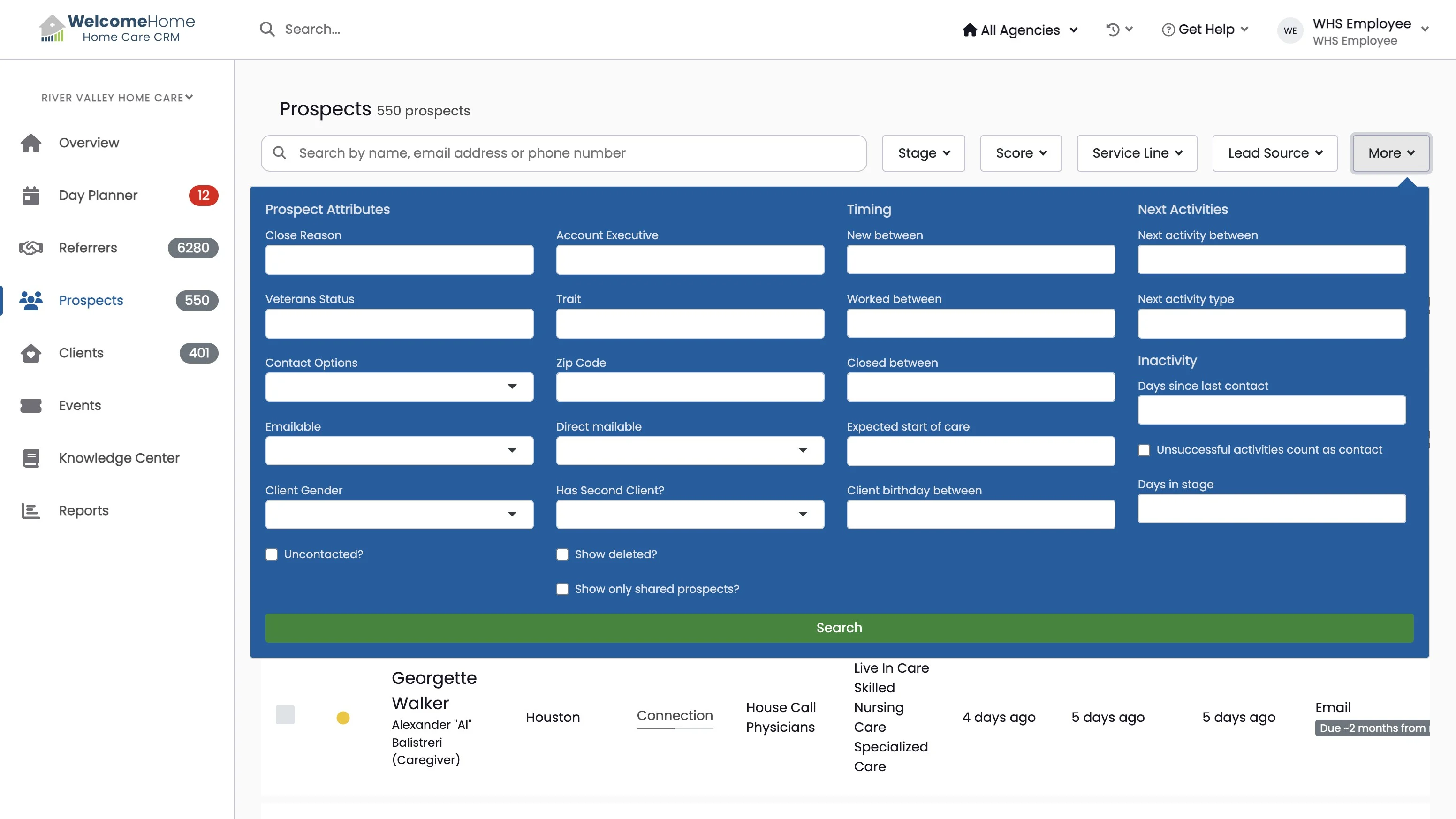Go to Prospects in the sidebar
The height and width of the screenshot is (819, 1456).
pos(91,301)
